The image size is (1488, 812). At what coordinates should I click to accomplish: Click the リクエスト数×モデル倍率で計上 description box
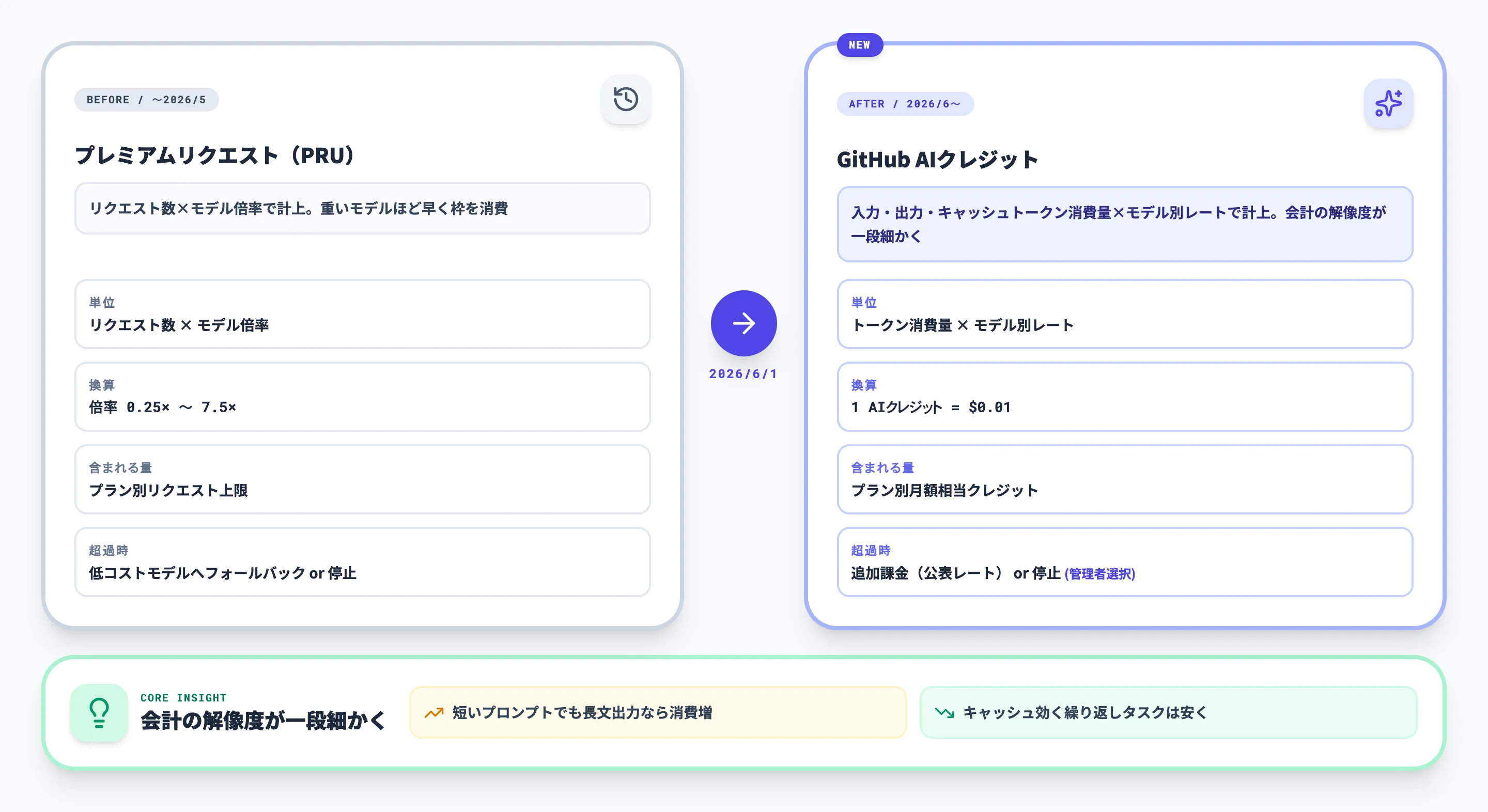[x=362, y=208]
